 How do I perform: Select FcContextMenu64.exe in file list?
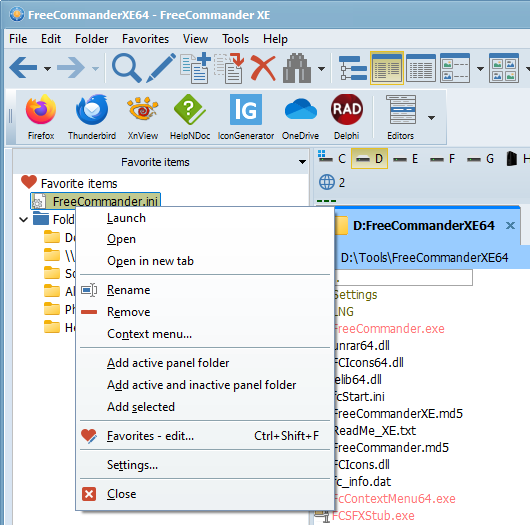[x=394, y=499]
